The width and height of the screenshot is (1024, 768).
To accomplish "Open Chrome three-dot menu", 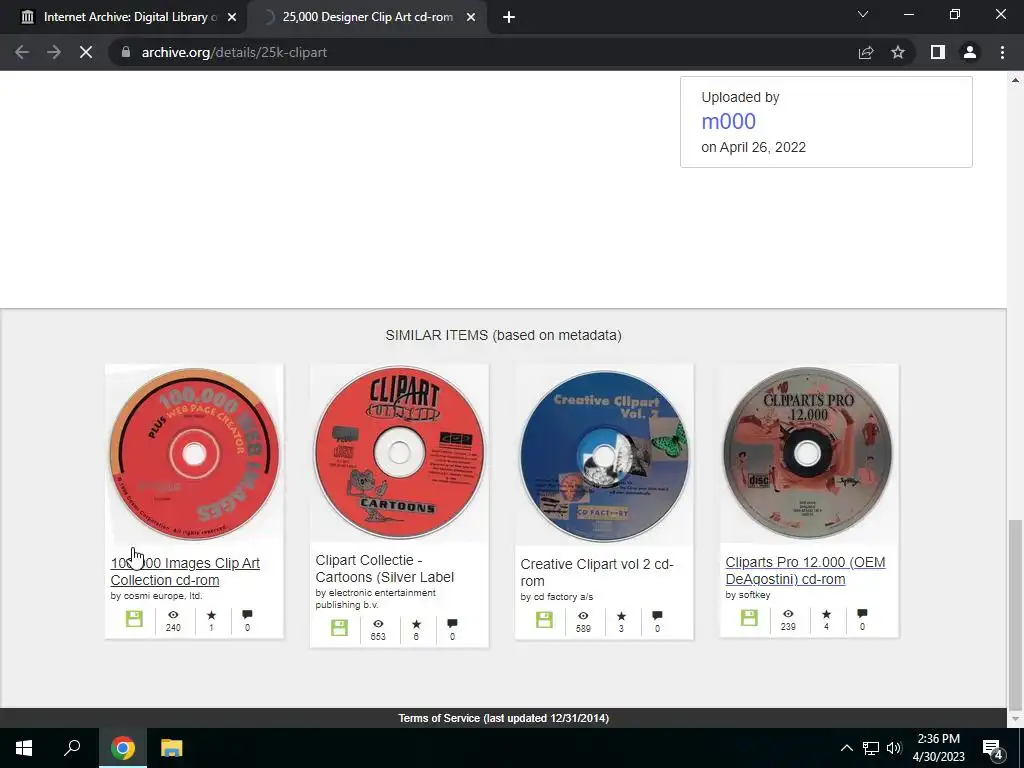I will tap(1002, 52).
